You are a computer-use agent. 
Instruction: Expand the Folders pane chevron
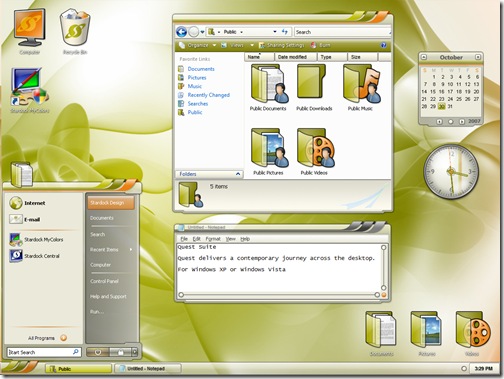[238, 174]
